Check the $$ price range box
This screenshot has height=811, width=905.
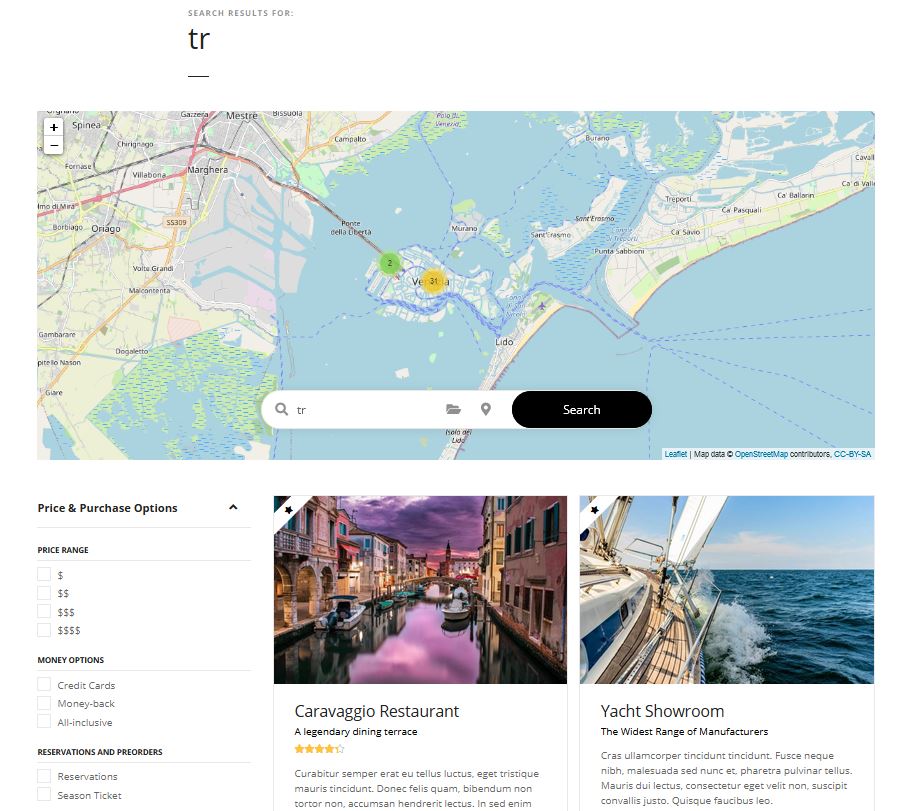pos(44,593)
